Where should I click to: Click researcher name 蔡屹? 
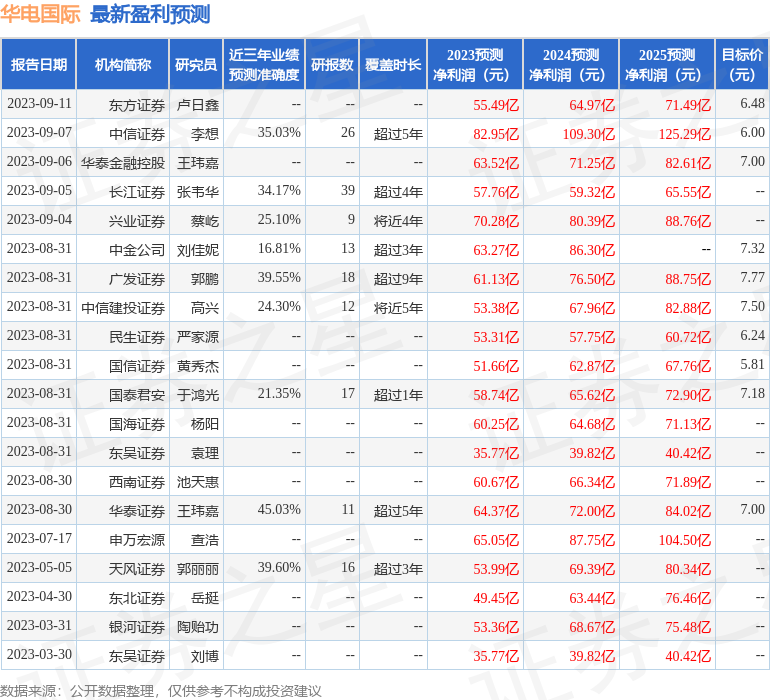[x=205, y=221]
